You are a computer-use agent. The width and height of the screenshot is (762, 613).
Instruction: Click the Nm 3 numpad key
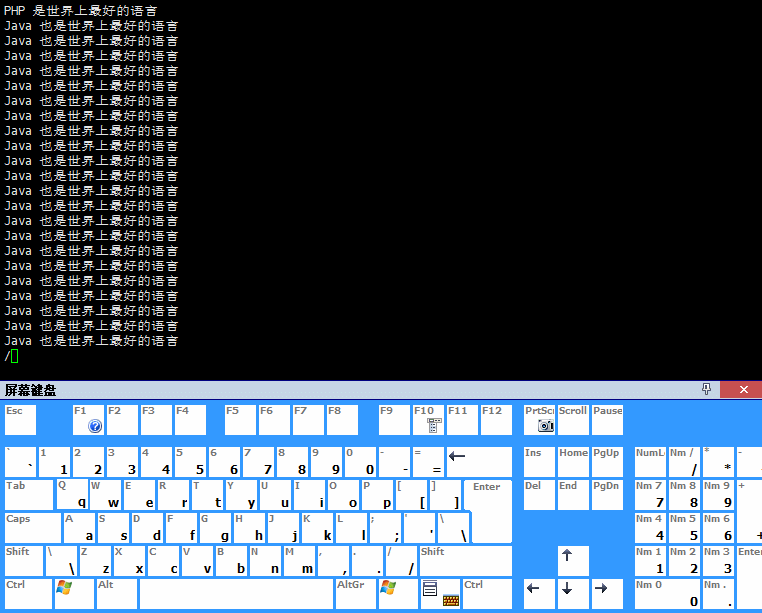coord(718,560)
